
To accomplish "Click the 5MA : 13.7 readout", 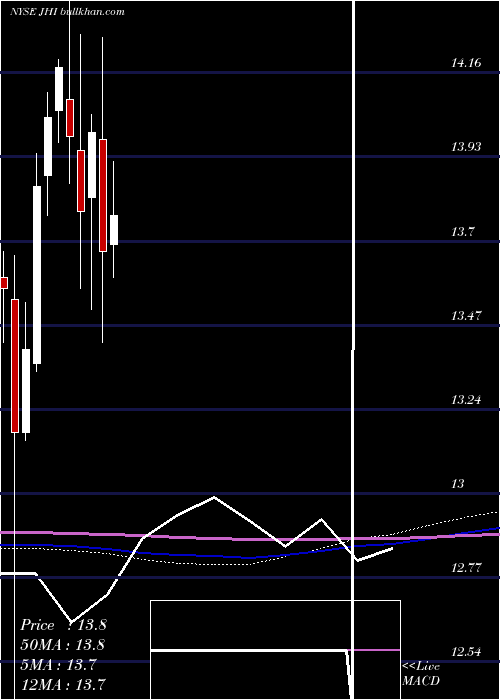I will click(x=58, y=665).
